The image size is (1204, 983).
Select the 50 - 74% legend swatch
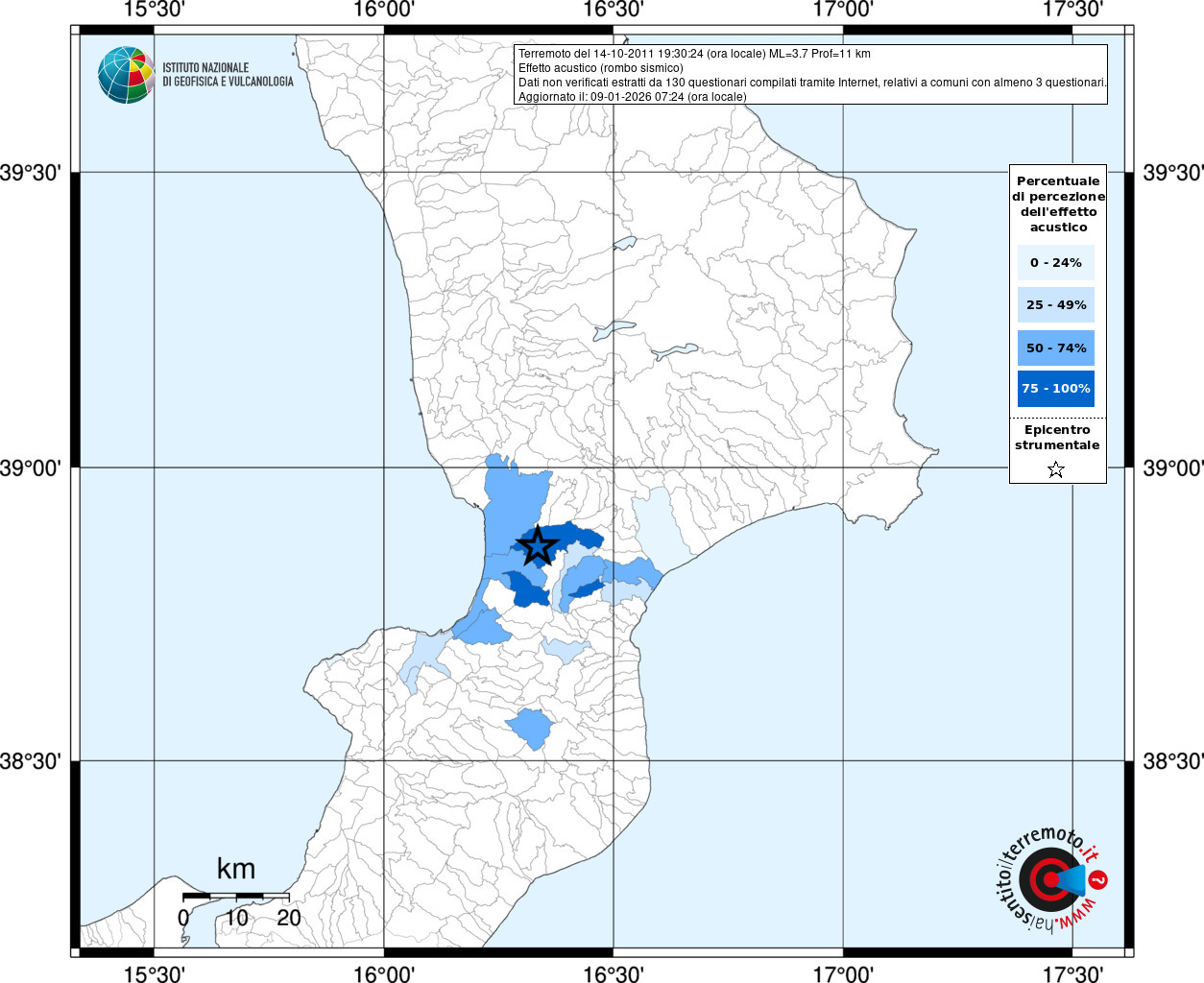[x=1056, y=348]
